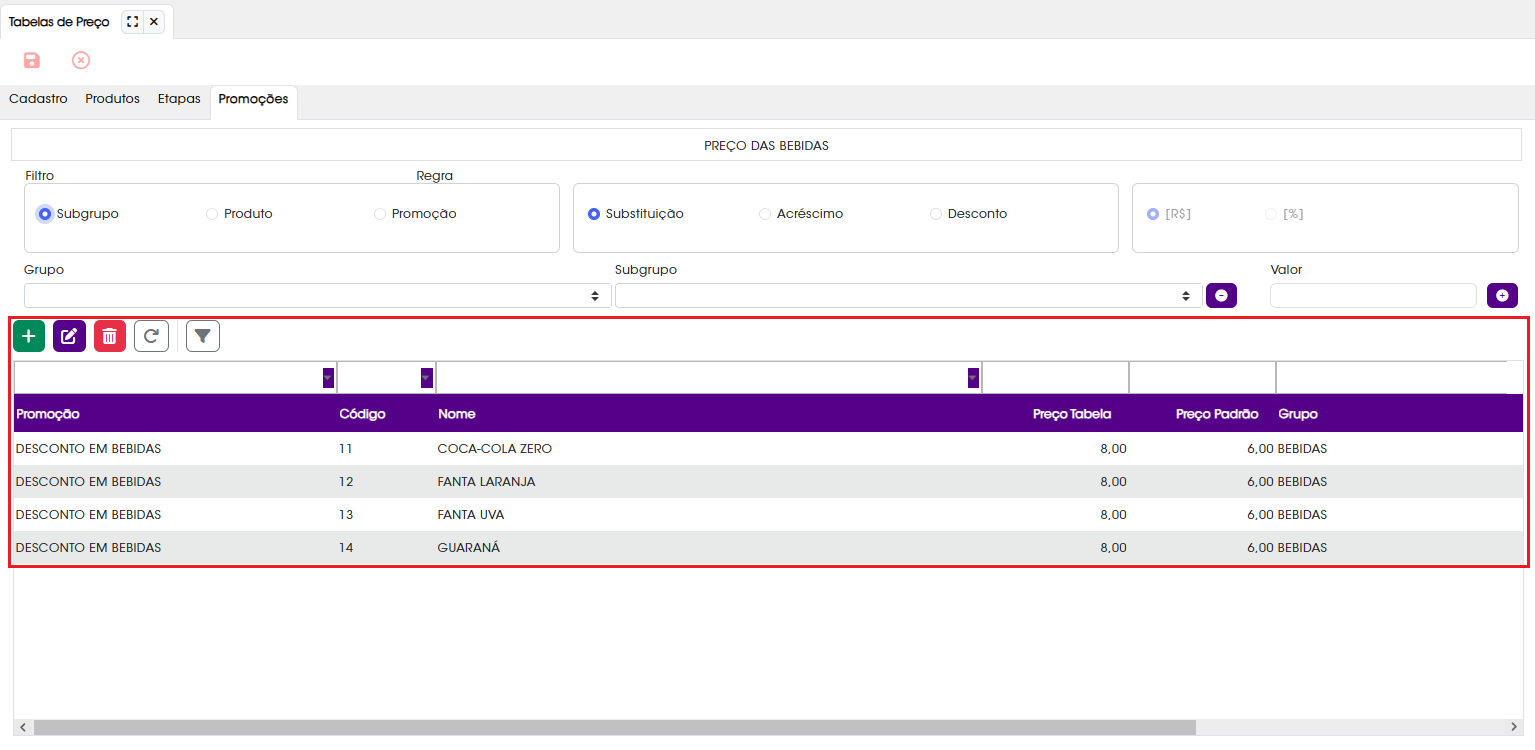
Task: Select the Desconto rule radio button
Action: point(936,214)
